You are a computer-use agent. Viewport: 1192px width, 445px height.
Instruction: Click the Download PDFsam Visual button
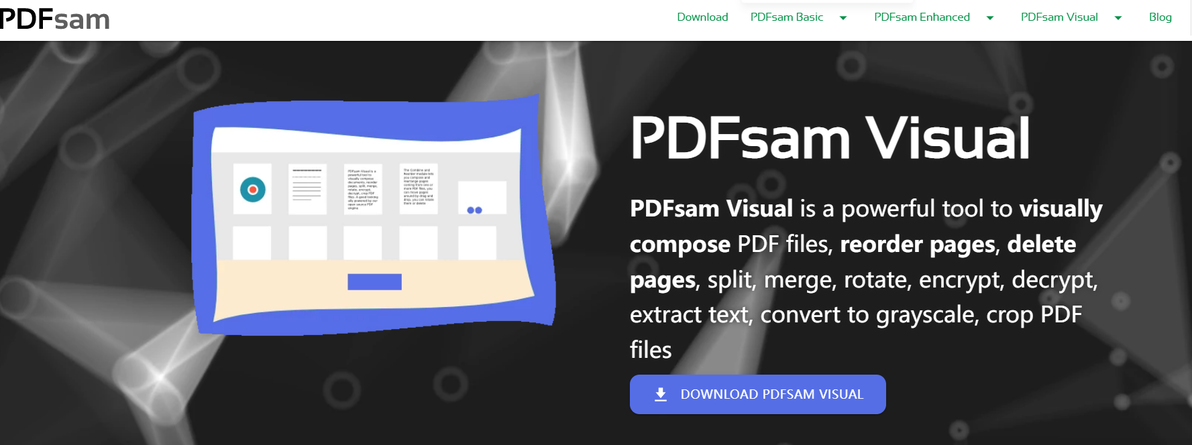pos(758,394)
